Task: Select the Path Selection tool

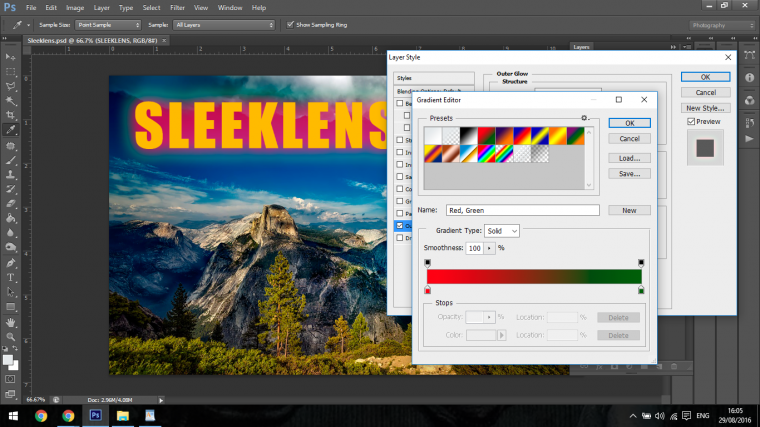Action: [10, 292]
